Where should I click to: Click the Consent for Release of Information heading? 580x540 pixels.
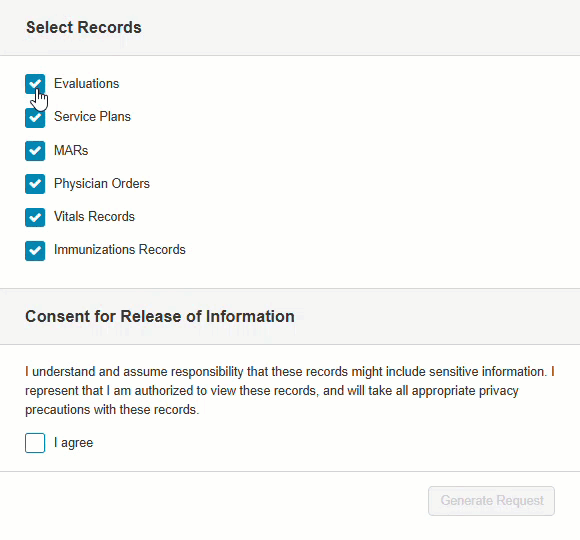(160, 317)
